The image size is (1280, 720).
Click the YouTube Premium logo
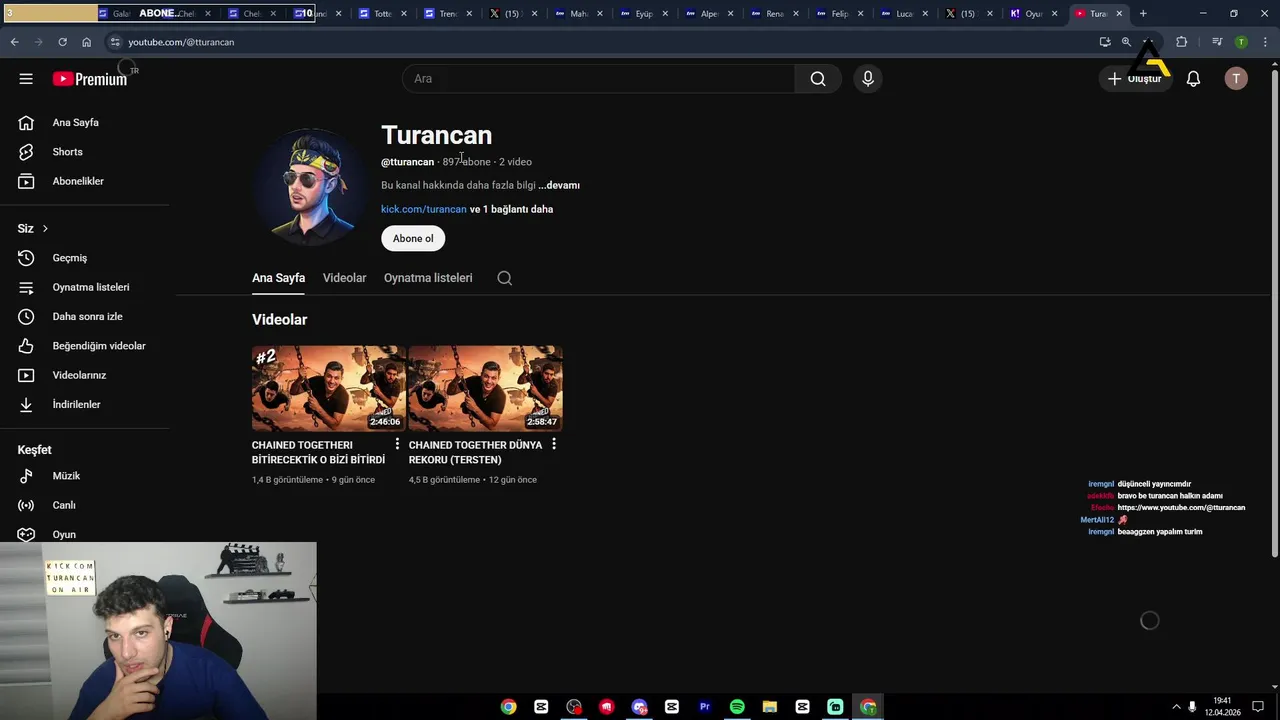tap(90, 79)
